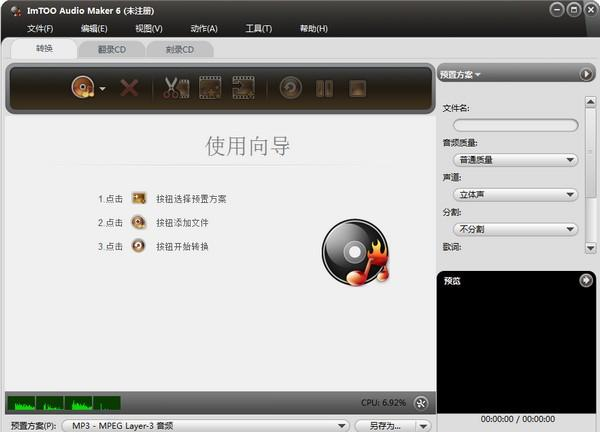The height and width of the screenshot is (432, 600).
Task: Click the preset icon in wizard step 1
Action: tap(139, 199)
